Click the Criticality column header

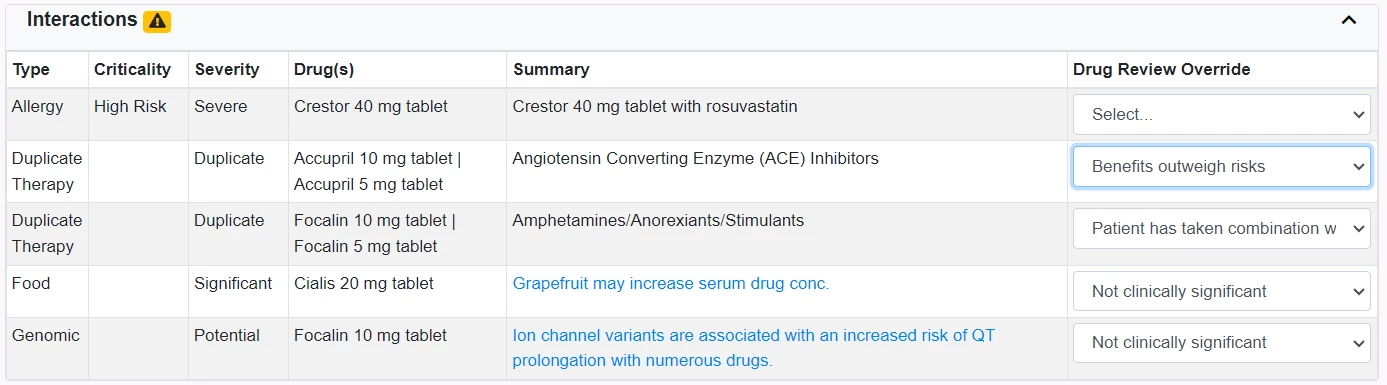132,69
